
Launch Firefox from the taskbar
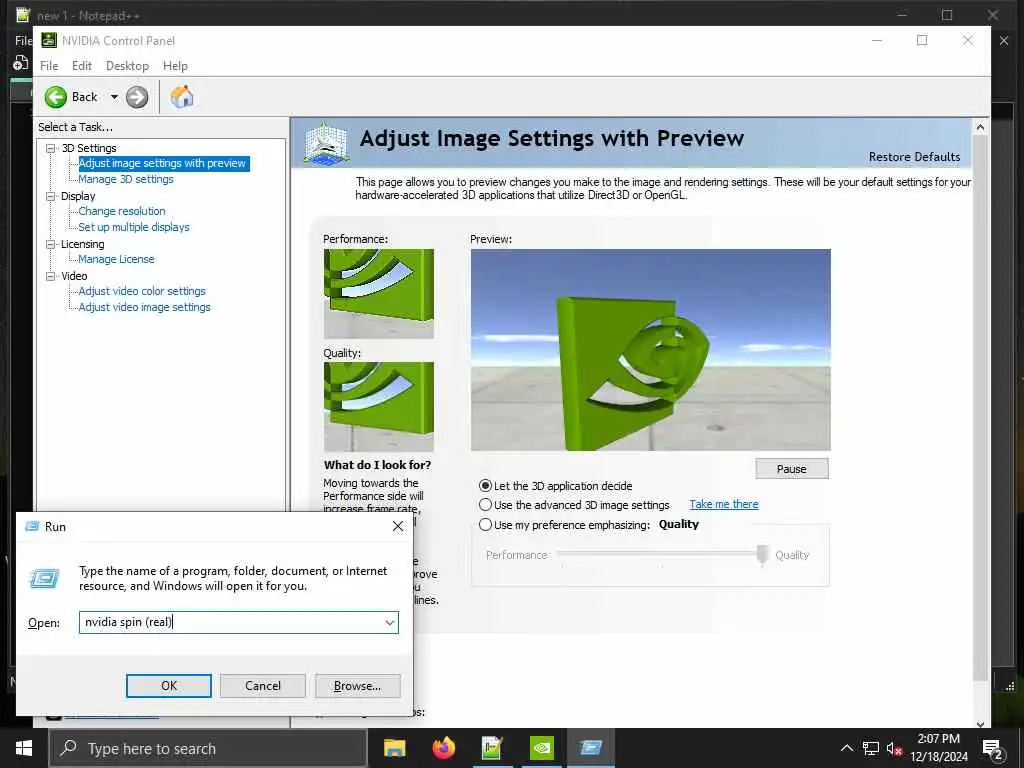pyautogui.click(x=444, y=748)
